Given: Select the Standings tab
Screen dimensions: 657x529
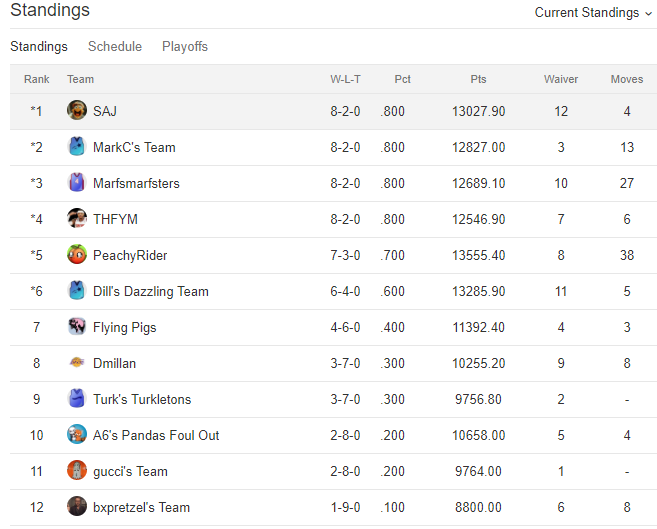Looking at the screenshot, I should tap(39, 46).
